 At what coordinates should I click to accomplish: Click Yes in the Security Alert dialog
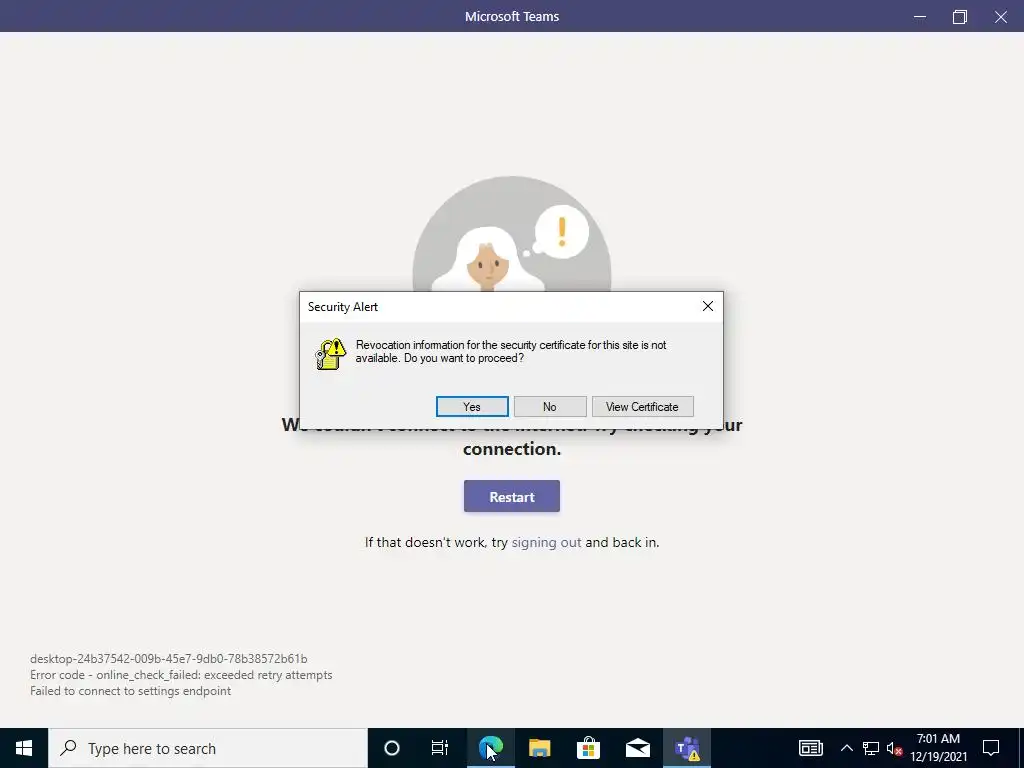[472, 406]
